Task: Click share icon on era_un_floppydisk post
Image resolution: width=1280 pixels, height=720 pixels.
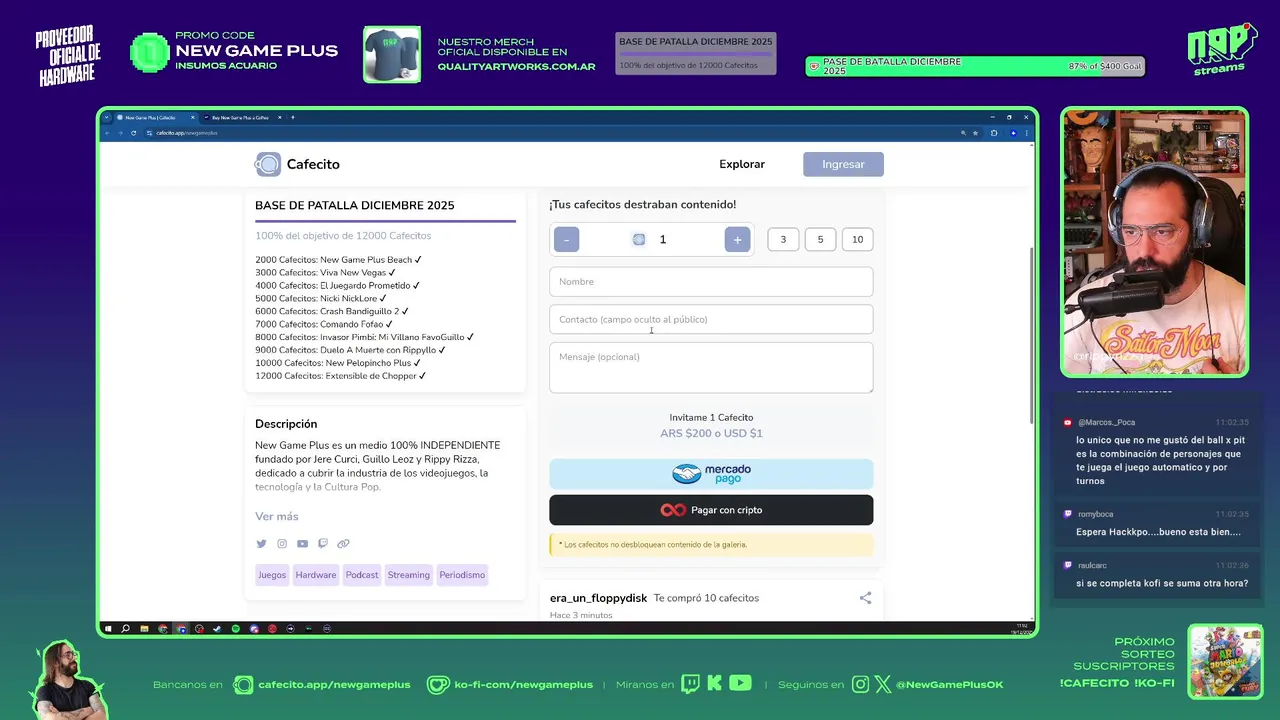Action: [x=865, y=598]
